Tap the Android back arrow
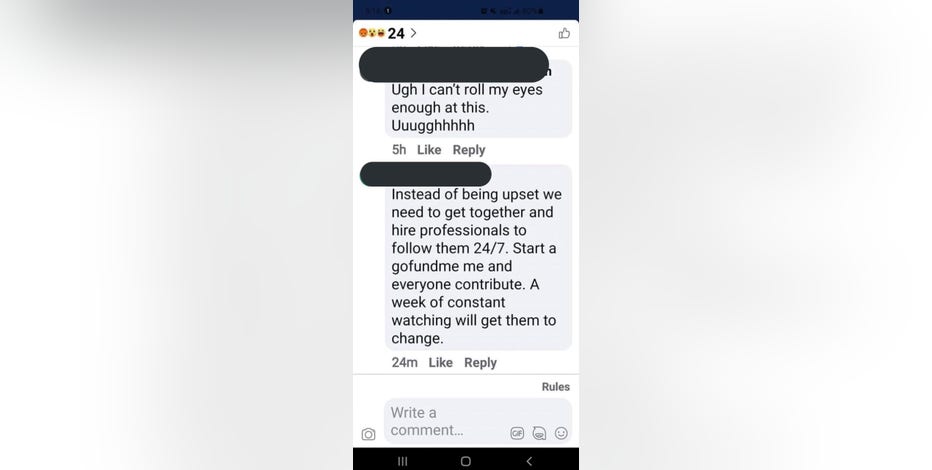This screenshot has width=932, height=470. 529,461
